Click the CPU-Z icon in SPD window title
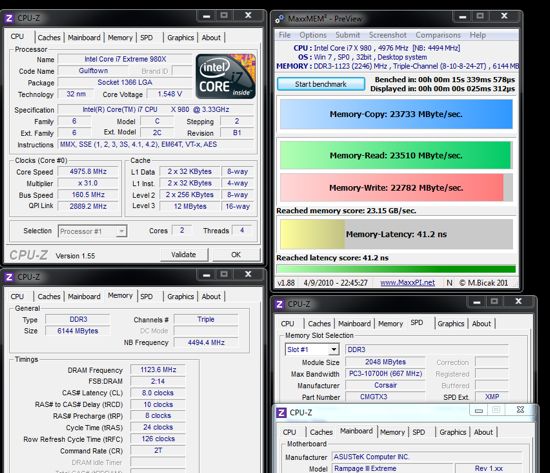550x473 pixels. point(280,304)
